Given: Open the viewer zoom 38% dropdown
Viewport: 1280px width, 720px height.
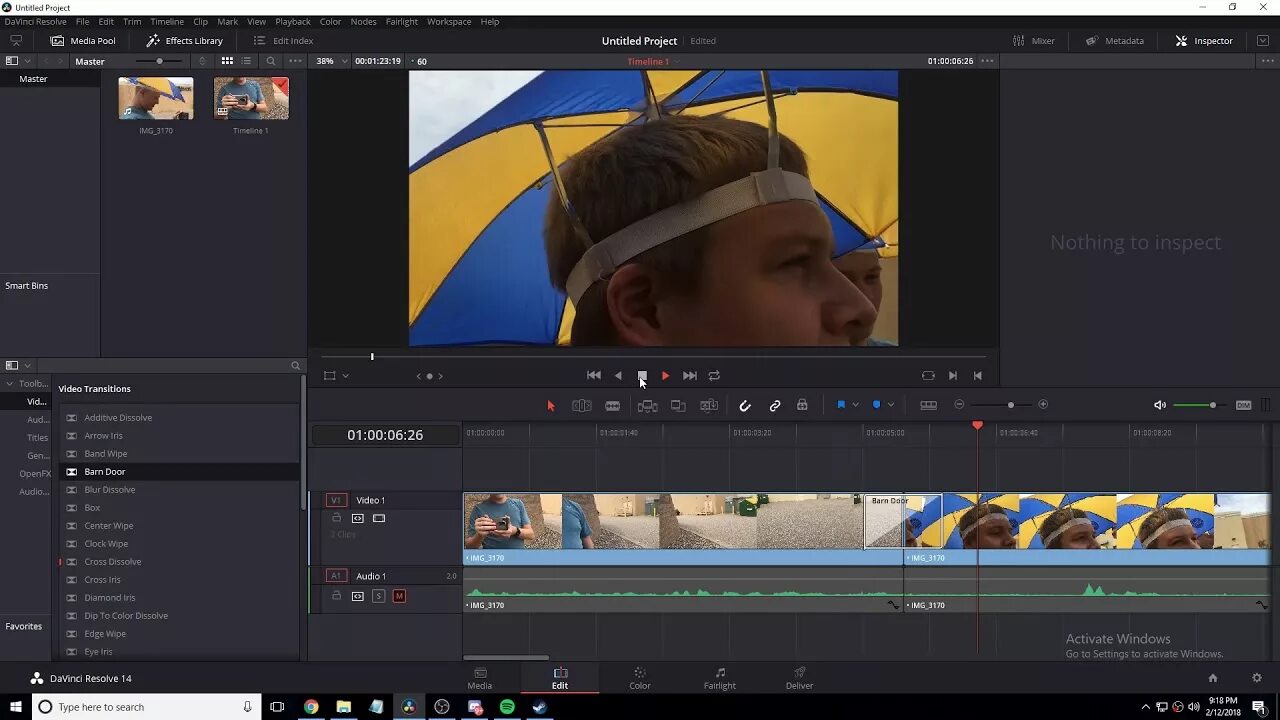Looking at the screenshot, I should [x=344, y=61].
